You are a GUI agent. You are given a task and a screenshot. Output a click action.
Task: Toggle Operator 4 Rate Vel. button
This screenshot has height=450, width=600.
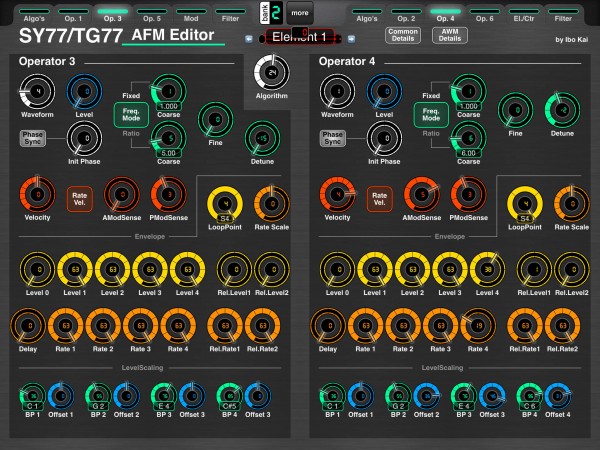(379, 199)
